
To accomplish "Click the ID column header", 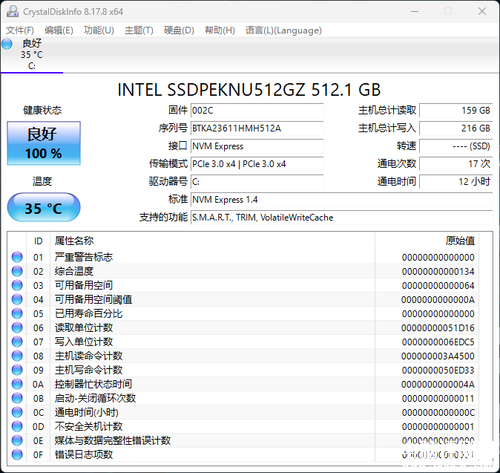I will tap(38, 241).
